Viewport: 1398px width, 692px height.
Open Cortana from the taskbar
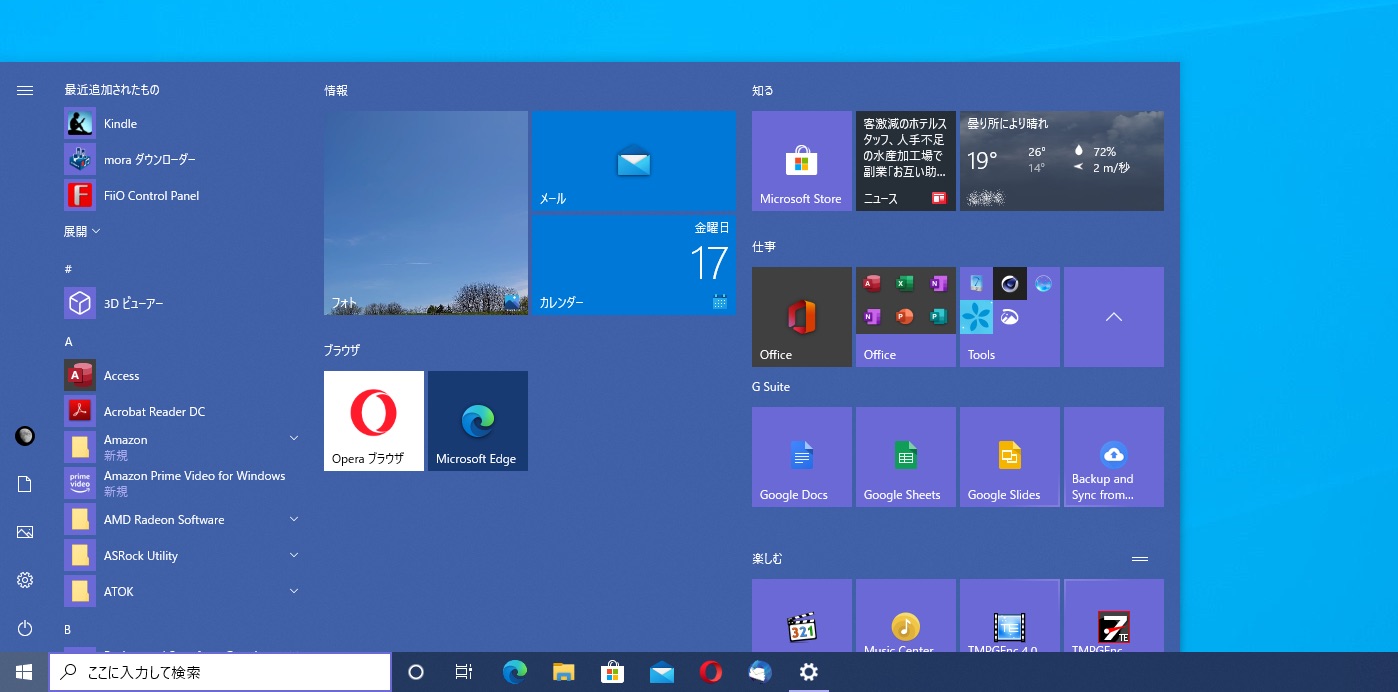(416, 672)
